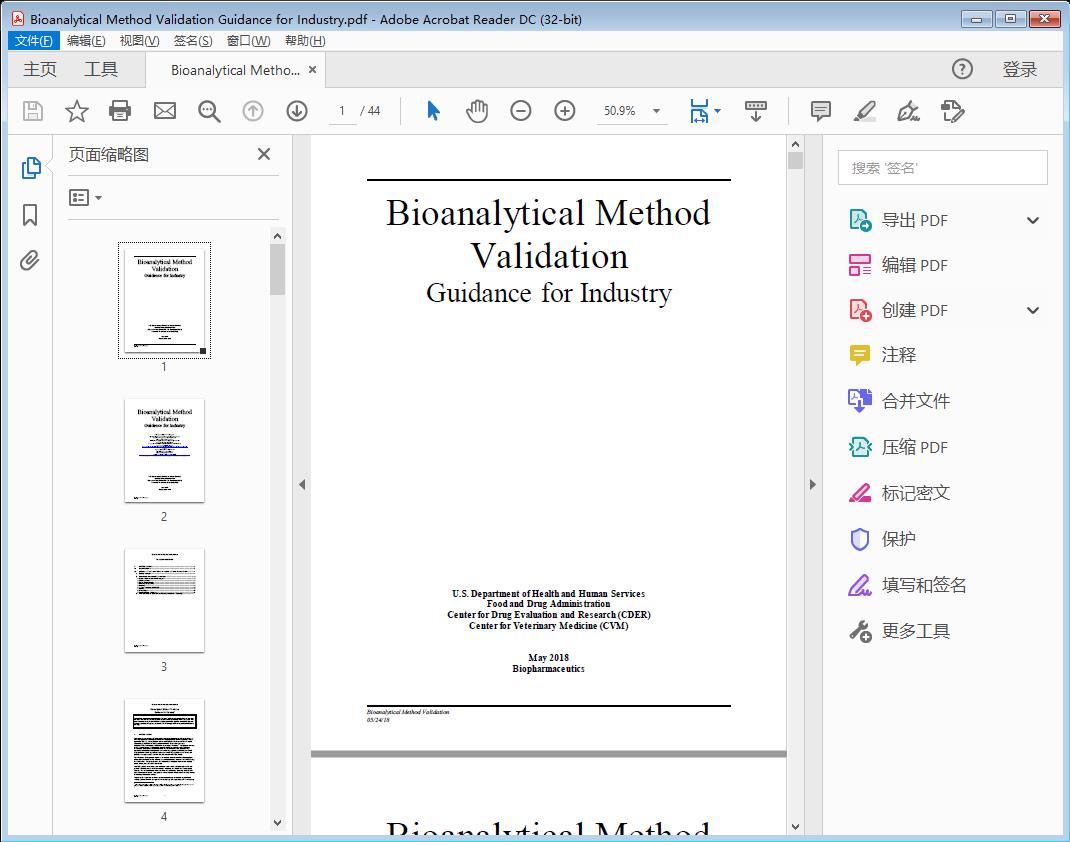The height and width of the screenshot is (842, 1070).
Task: Expand the 导出PDF options chevron
Action: 1032,219
